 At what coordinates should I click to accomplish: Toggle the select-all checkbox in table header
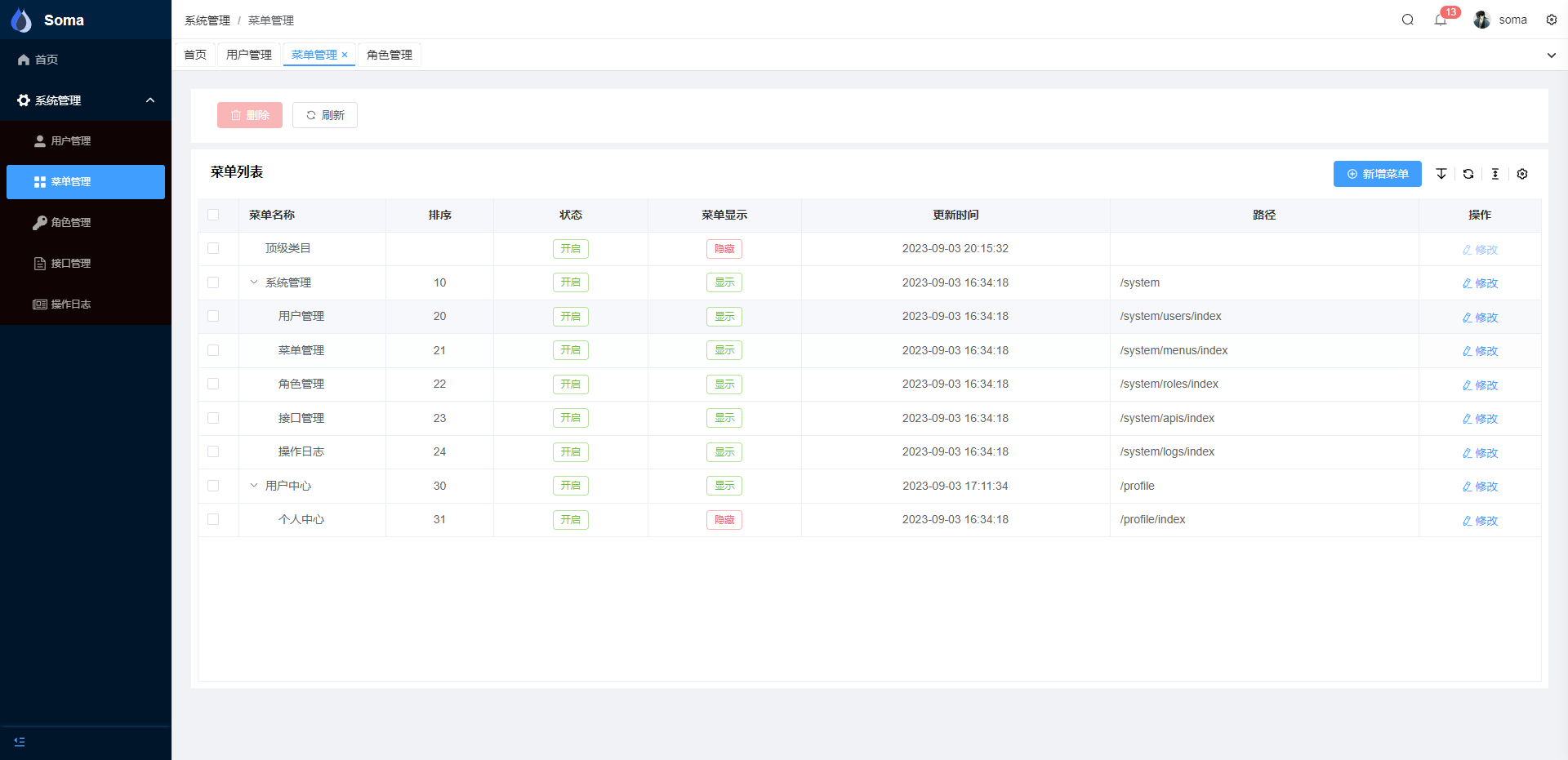(x=213, y=215)
